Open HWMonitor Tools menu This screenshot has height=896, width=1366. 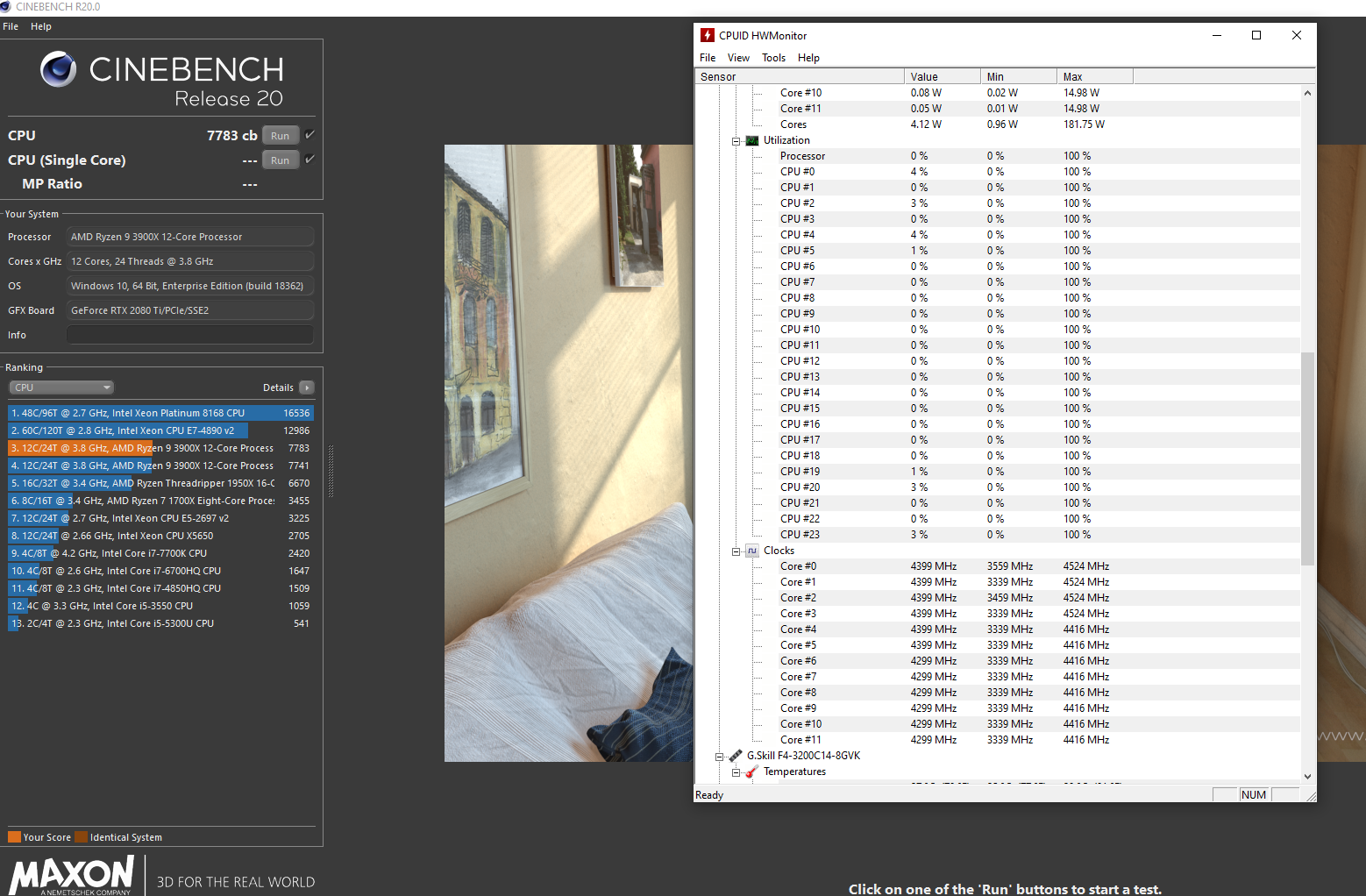coord(773,58)
